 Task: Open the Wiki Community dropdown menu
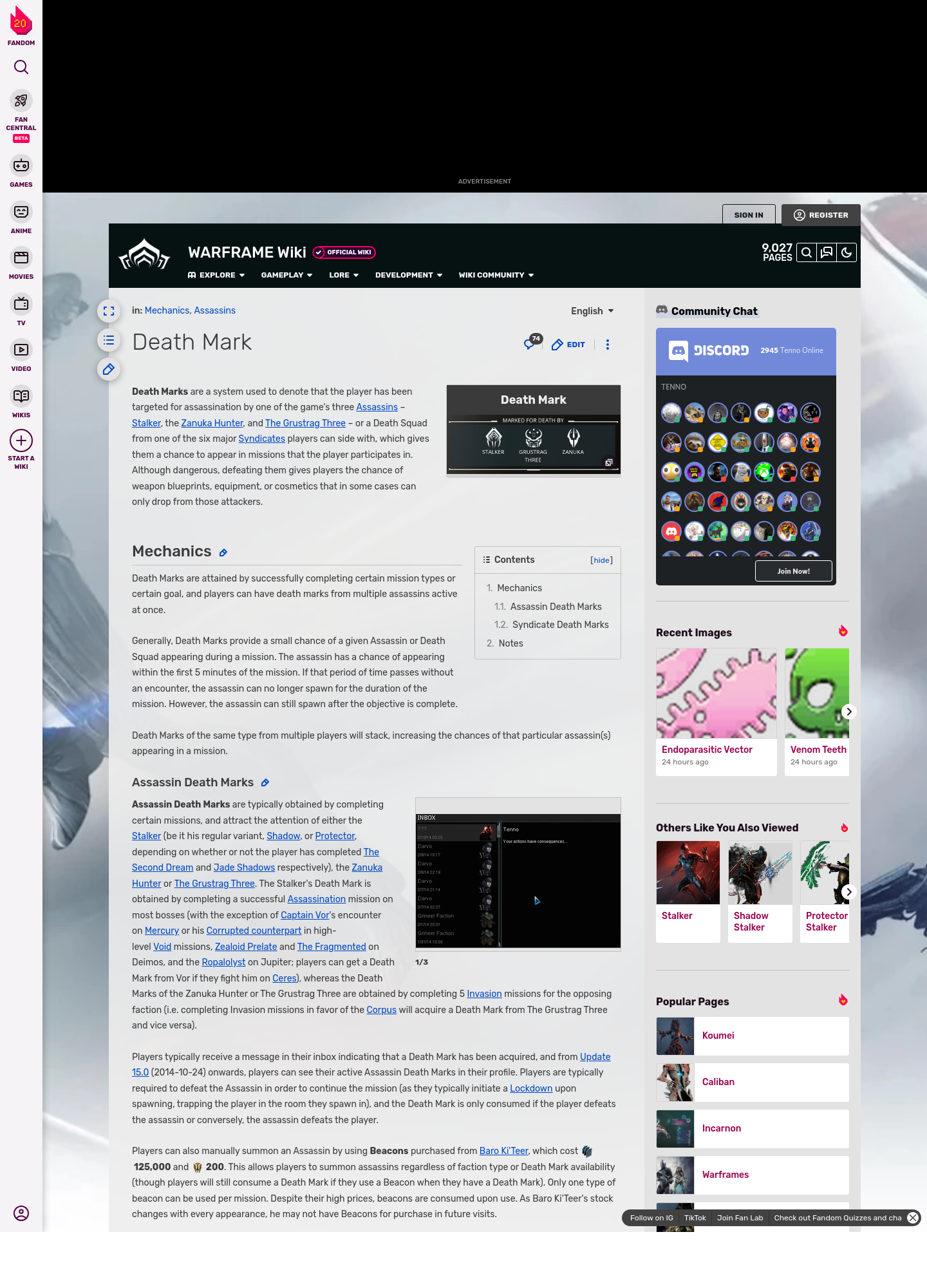click(496, 275)
